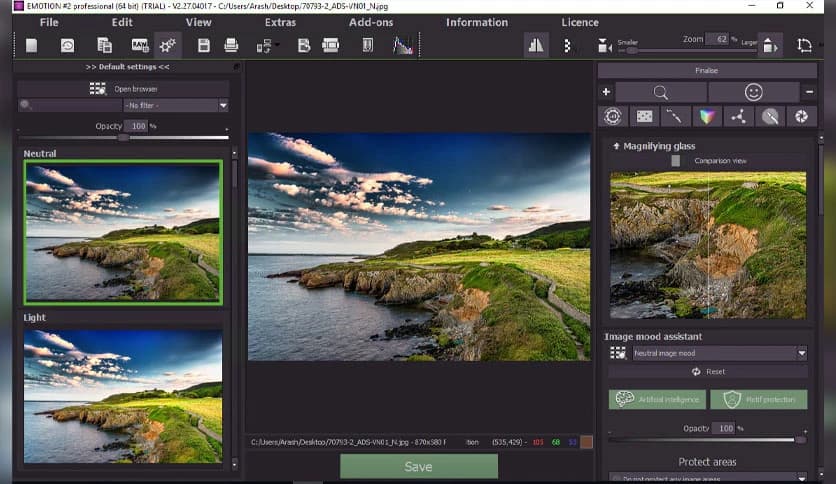Toggle the Motif protection button
The image size is (836, 484).
(x=758, y=399)
